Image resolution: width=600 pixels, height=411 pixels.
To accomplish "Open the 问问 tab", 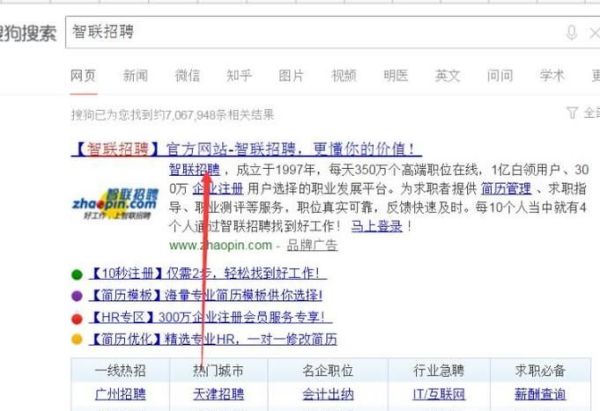I will [x=500, y=75].
